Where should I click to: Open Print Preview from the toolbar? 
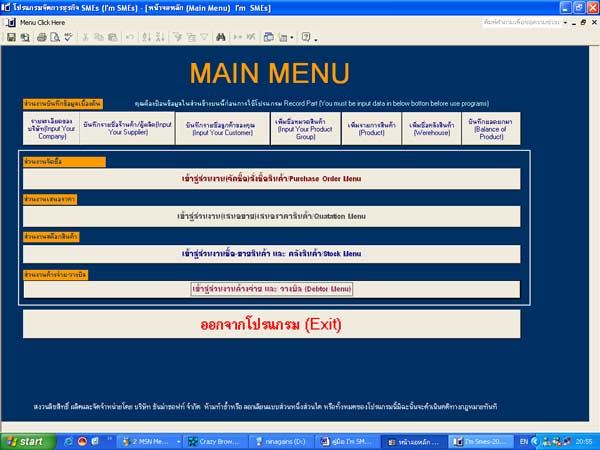(53, 37)
